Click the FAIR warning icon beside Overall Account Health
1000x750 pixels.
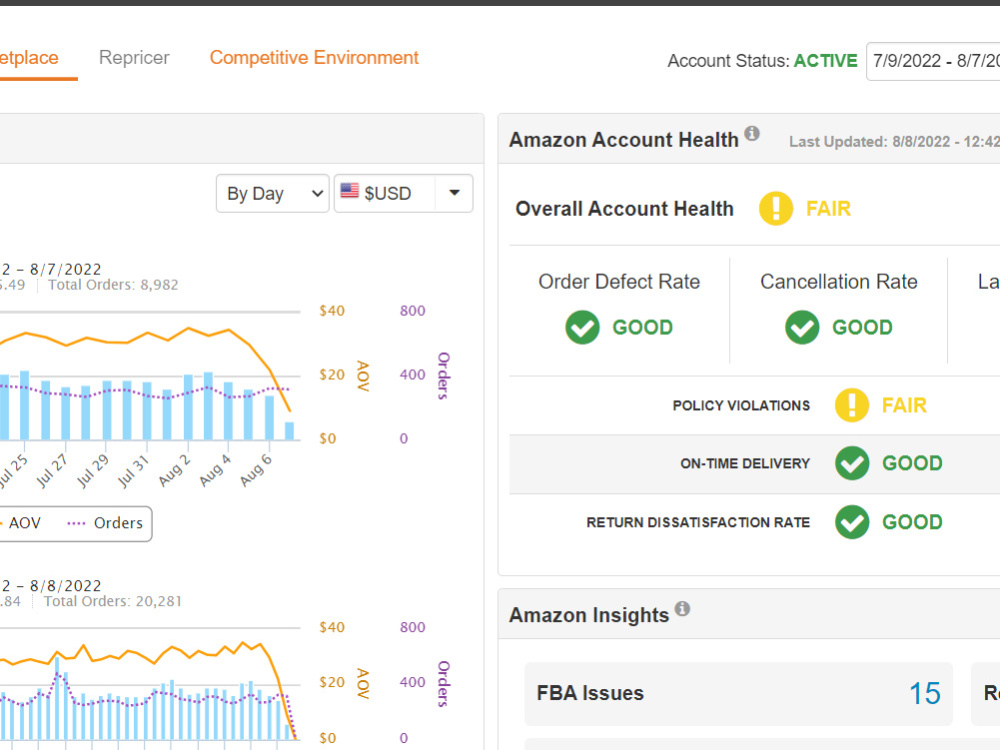[775, 209]
